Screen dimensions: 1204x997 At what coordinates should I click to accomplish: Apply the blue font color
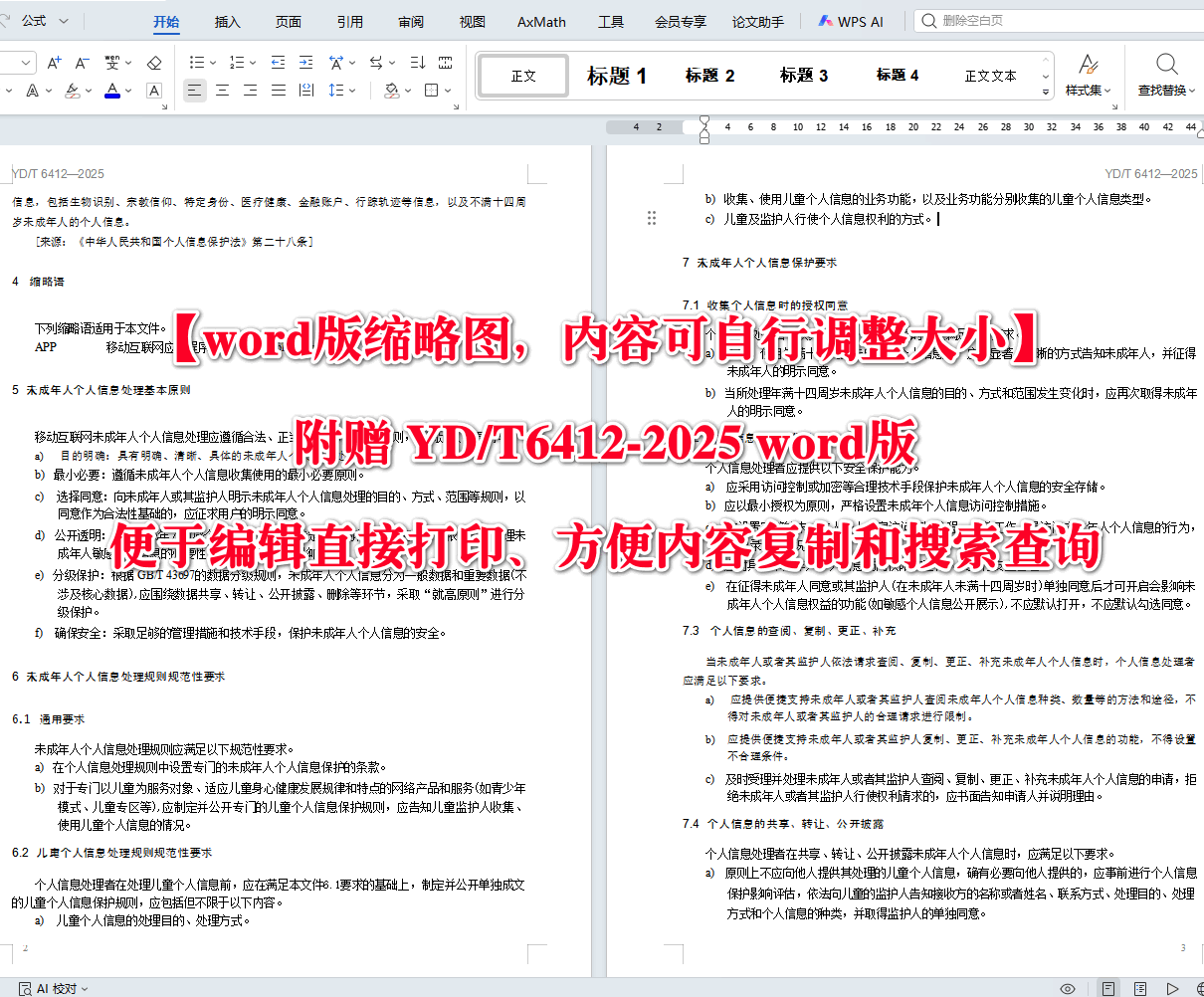pos(112,90)
